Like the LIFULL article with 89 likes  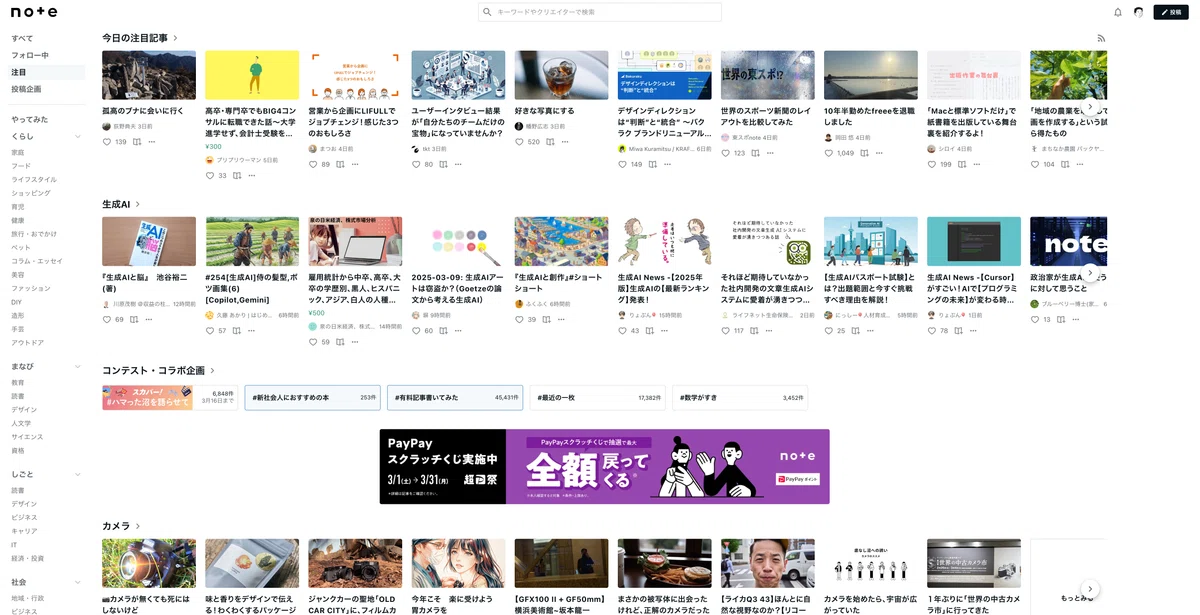click(x=313, y=164)
